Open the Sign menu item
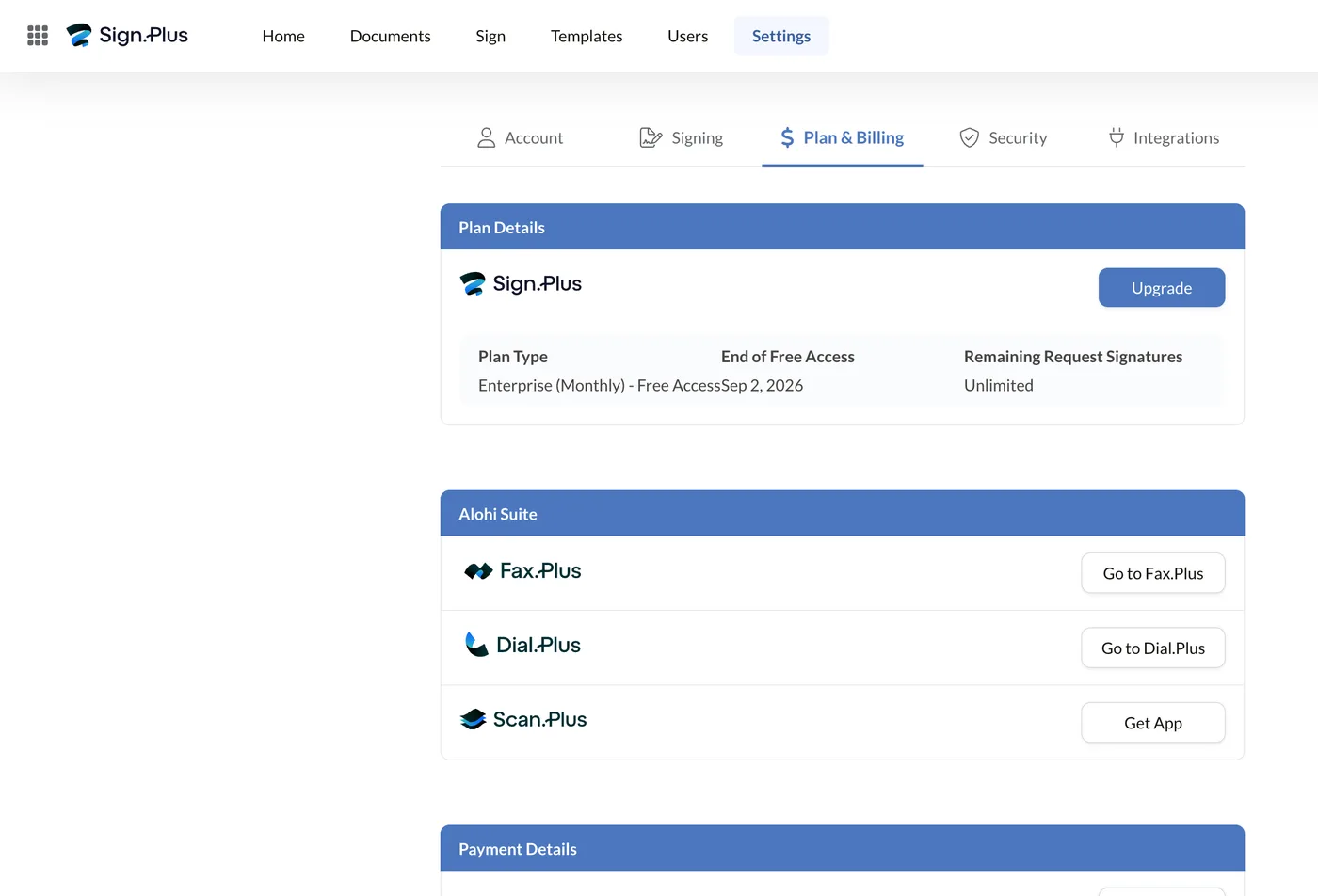 pos(490,36)
